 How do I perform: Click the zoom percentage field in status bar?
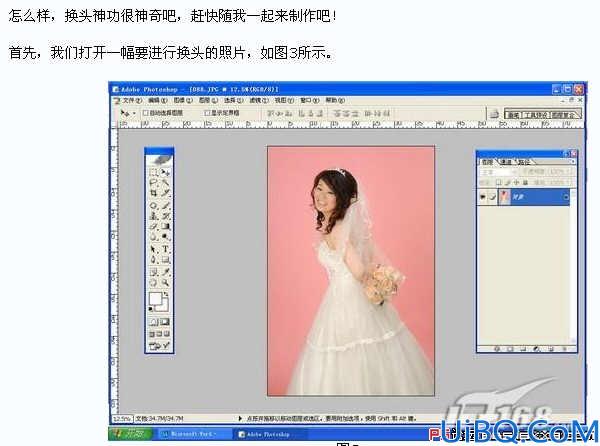pos(122,418)
